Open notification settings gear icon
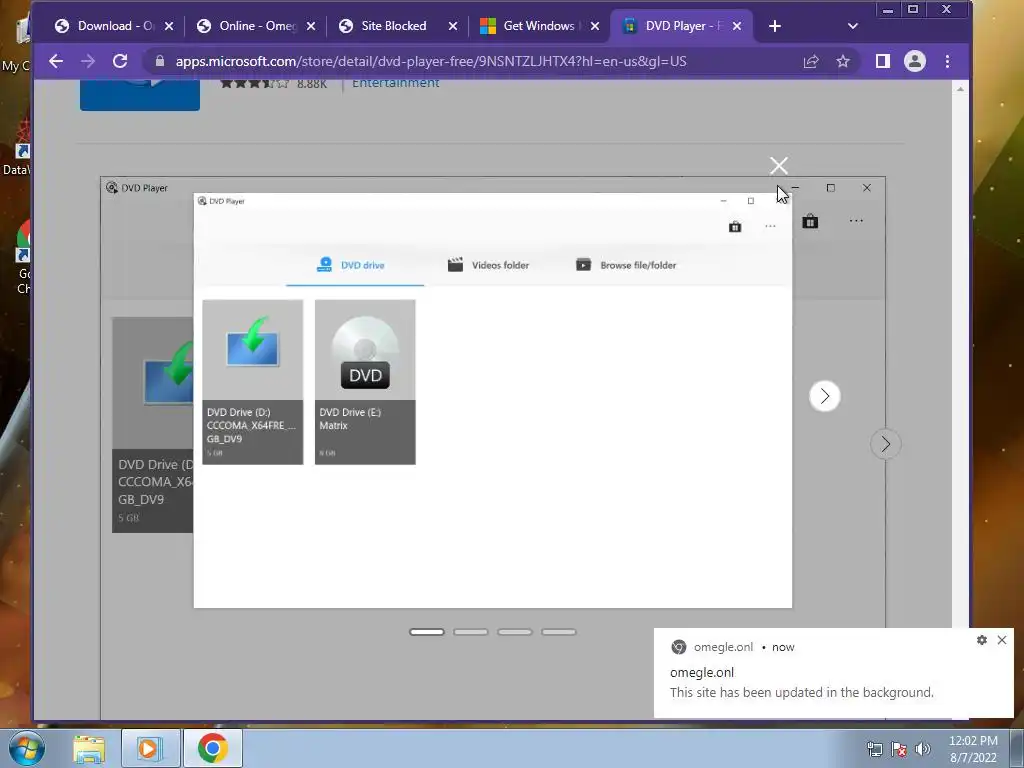 pos(982,640)
